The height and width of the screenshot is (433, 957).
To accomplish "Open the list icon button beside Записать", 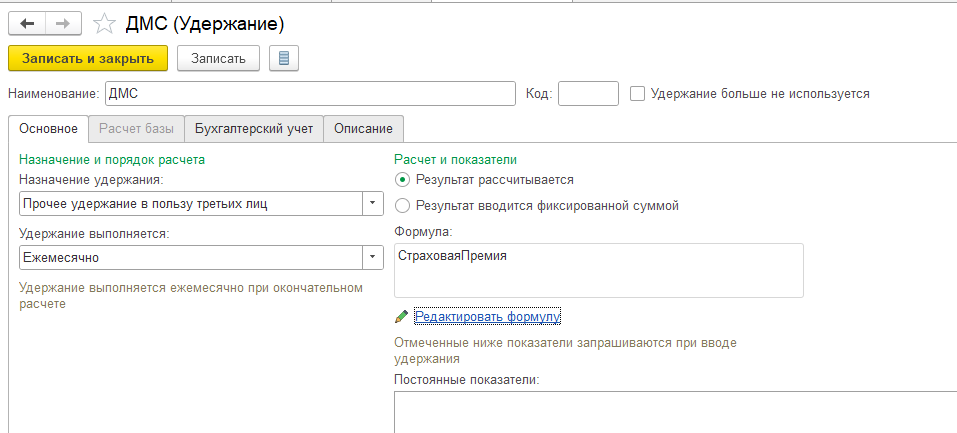I will coord(283,59).
